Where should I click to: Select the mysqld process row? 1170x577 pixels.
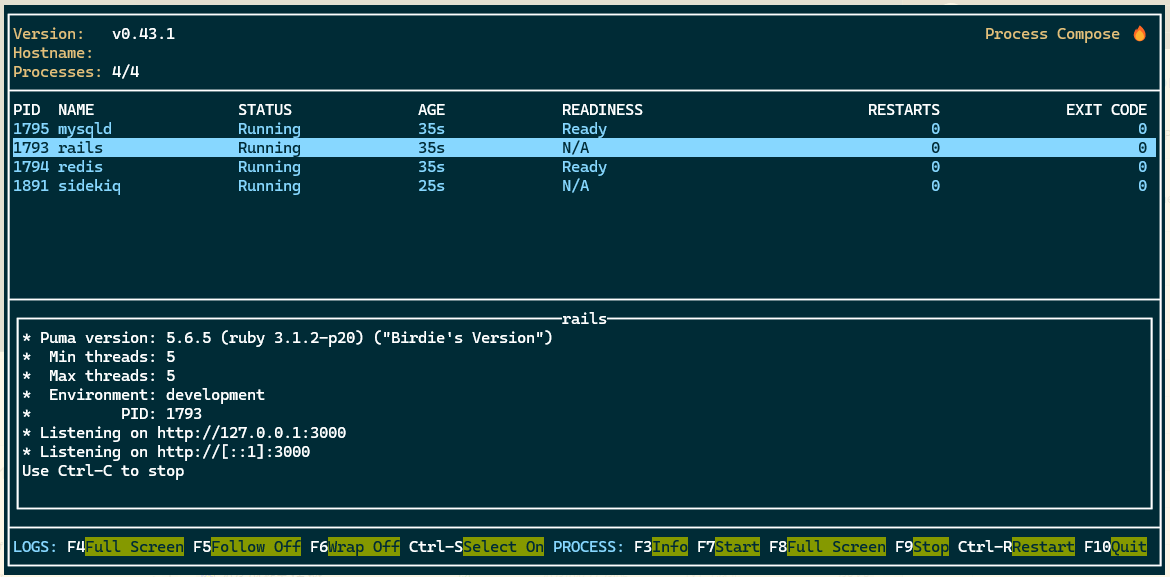[x=584, y=129]
